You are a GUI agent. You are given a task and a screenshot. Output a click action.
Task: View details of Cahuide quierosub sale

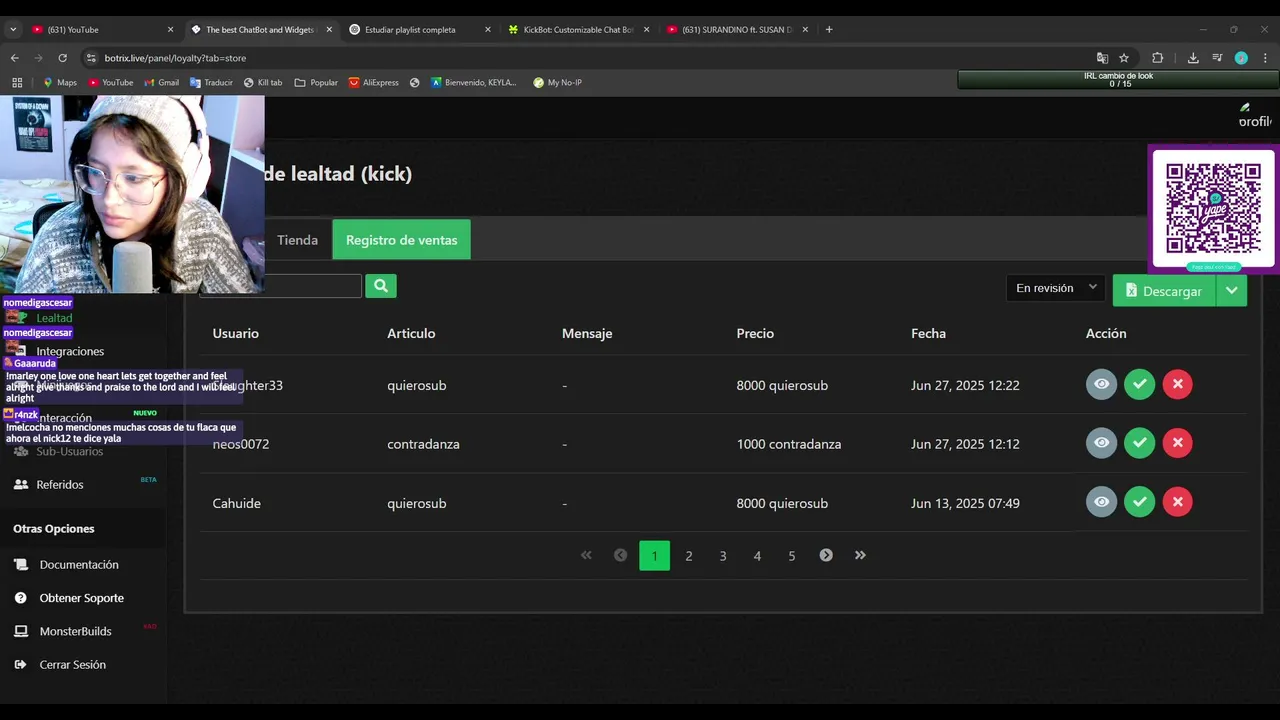point(1101,502)
